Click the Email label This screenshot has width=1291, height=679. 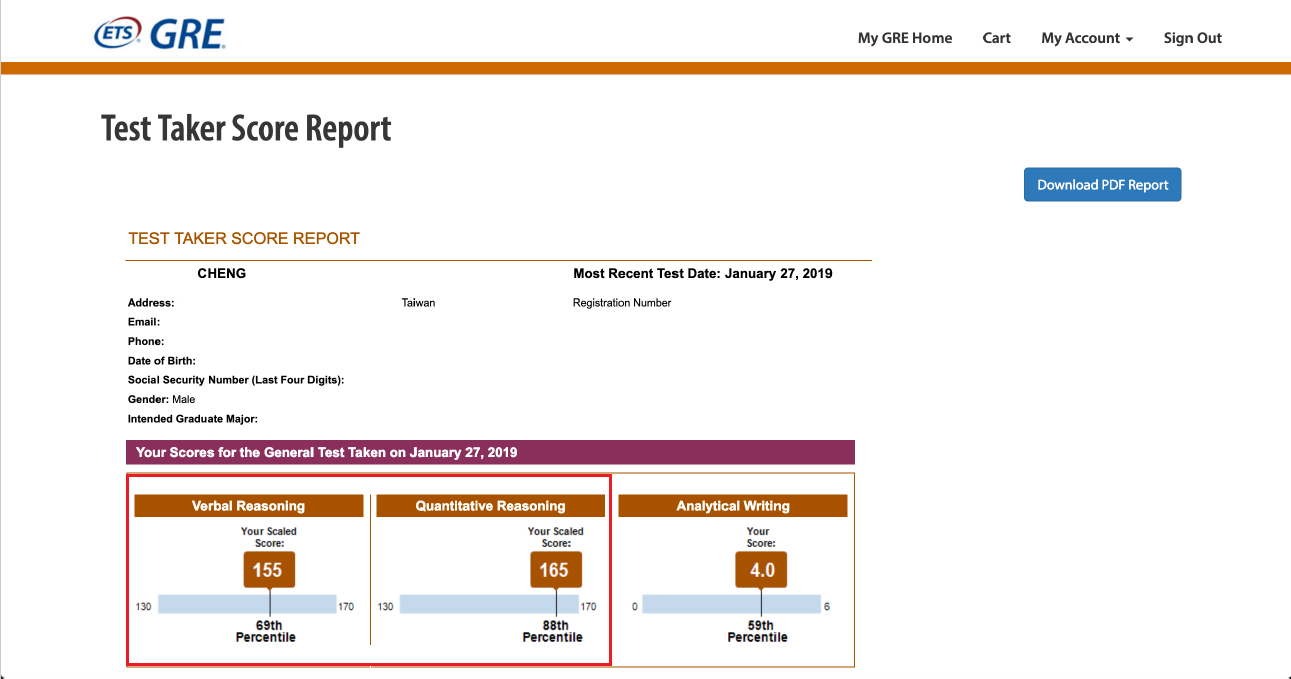pos(144,322)
